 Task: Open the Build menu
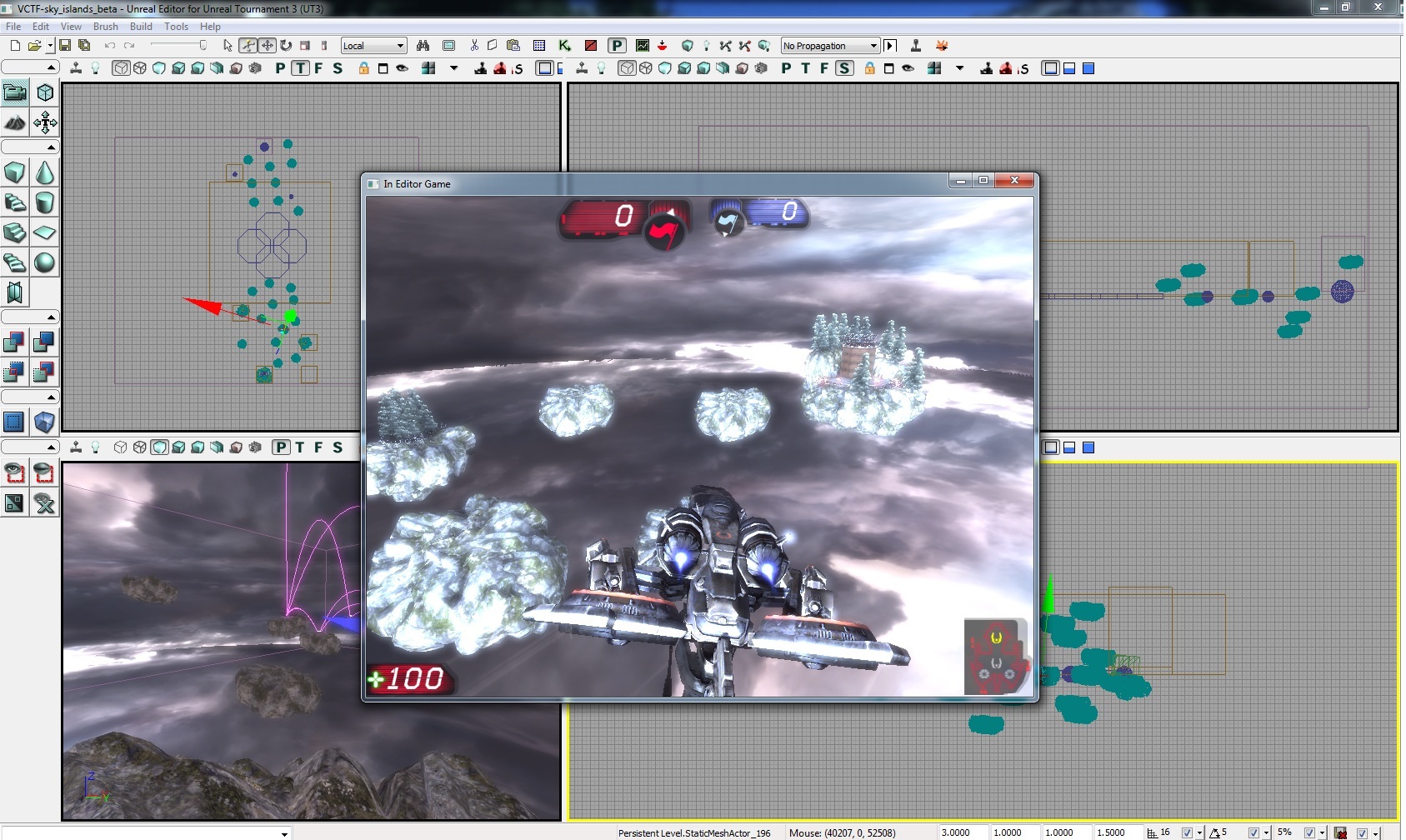click(x=141, y=27)
